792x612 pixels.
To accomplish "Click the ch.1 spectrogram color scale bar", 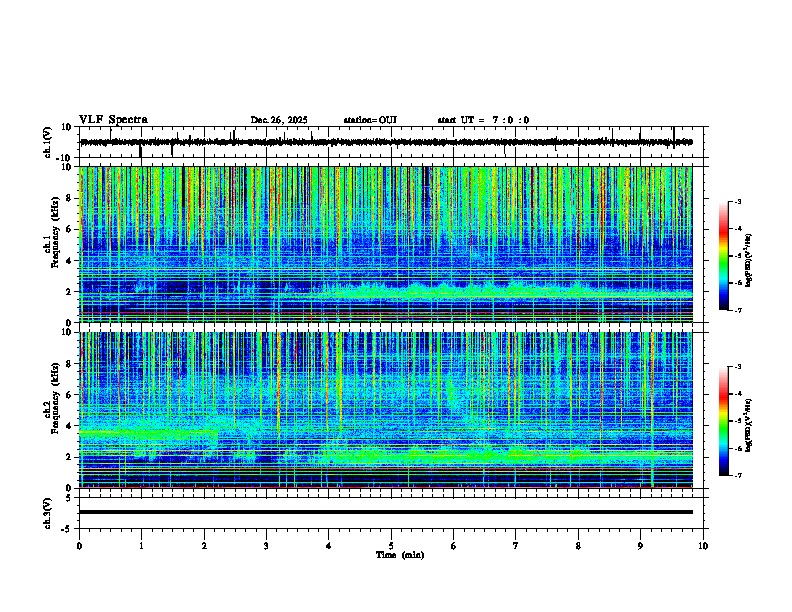I will 724,256.
